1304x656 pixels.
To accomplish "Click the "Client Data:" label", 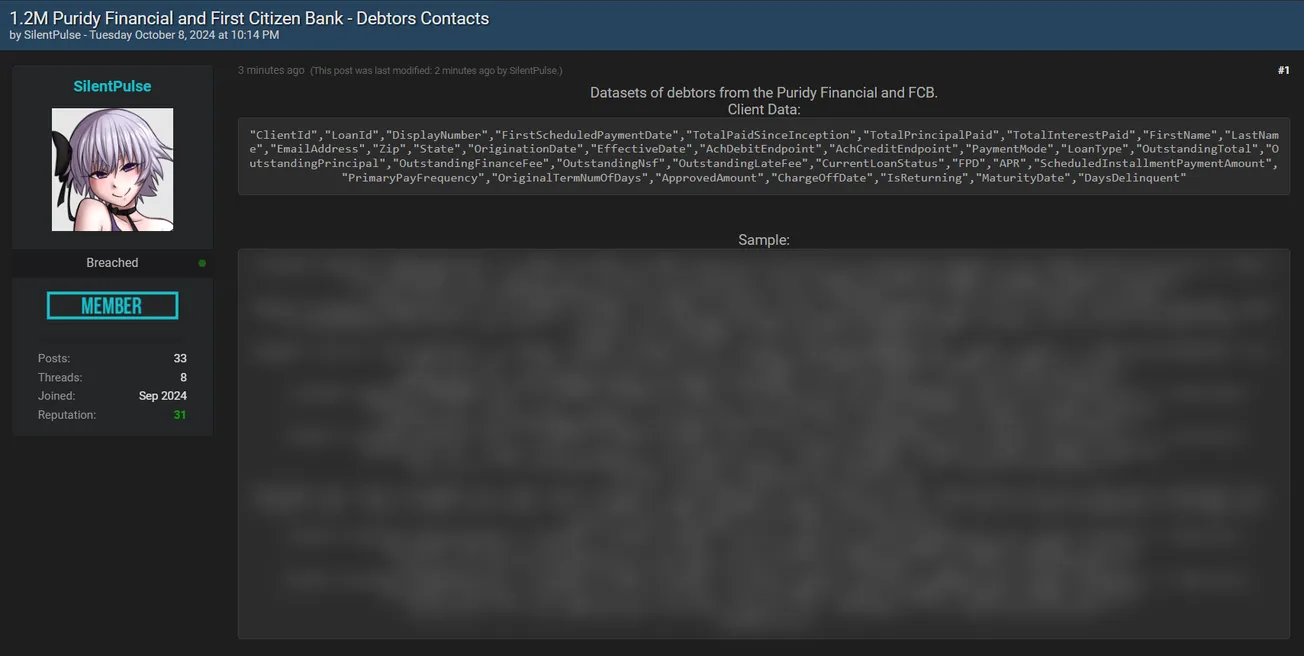I will 763,110.
